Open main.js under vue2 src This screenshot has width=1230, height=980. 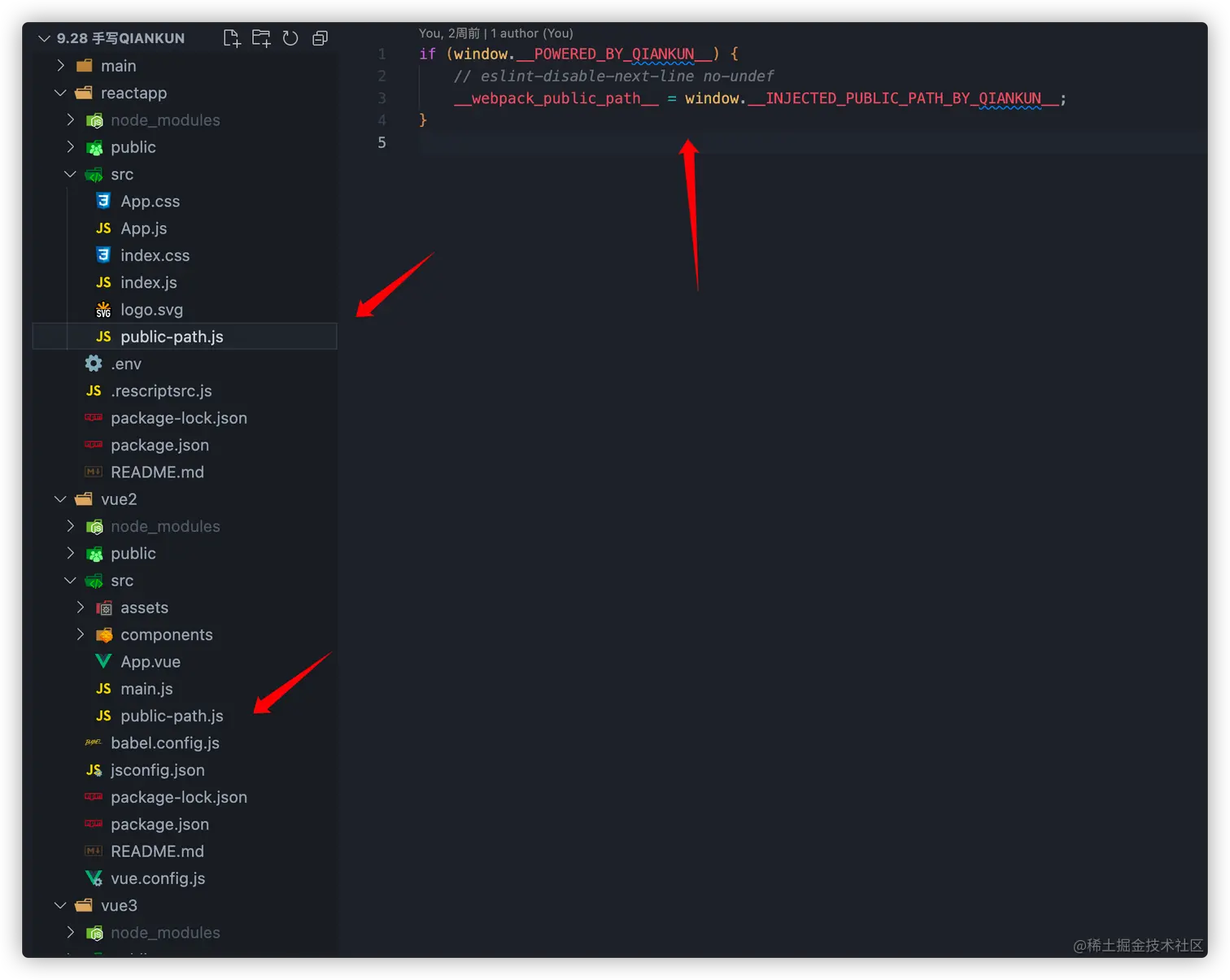[x=146, y=689]
